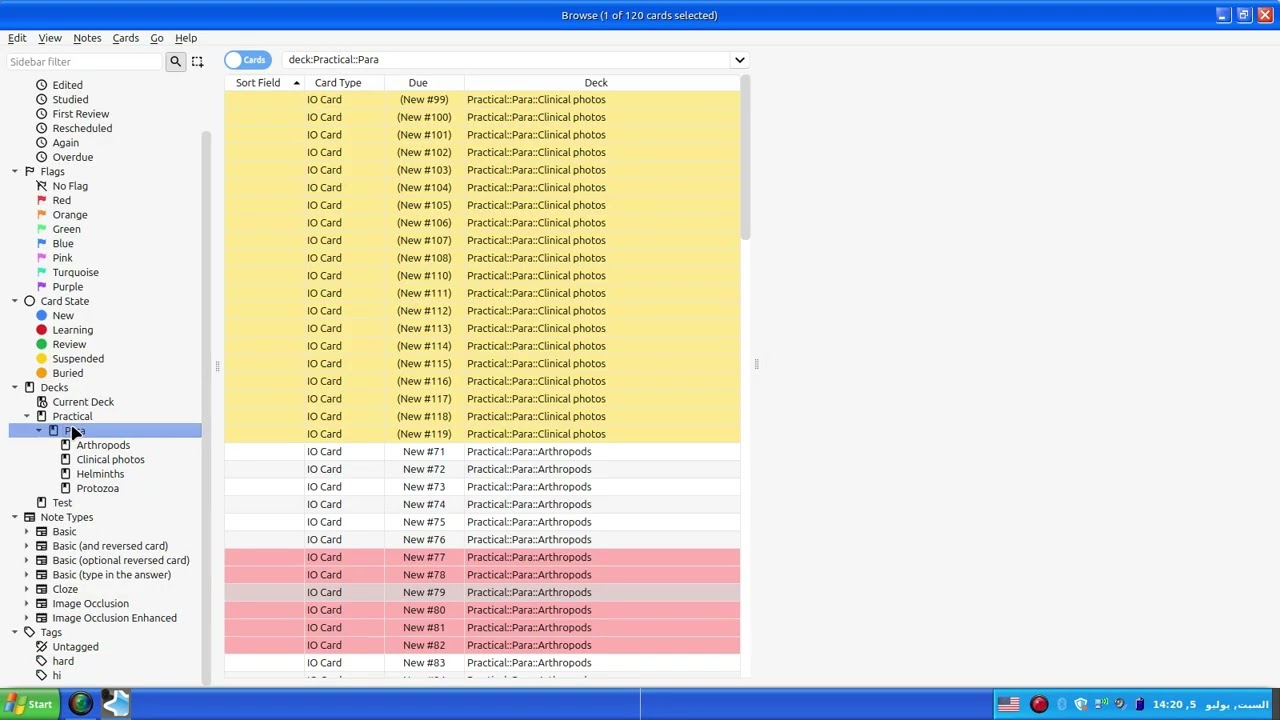Screen dimensions: 1280x720
Task: Click in the Sidebar filter field
Action: (84, 62)
